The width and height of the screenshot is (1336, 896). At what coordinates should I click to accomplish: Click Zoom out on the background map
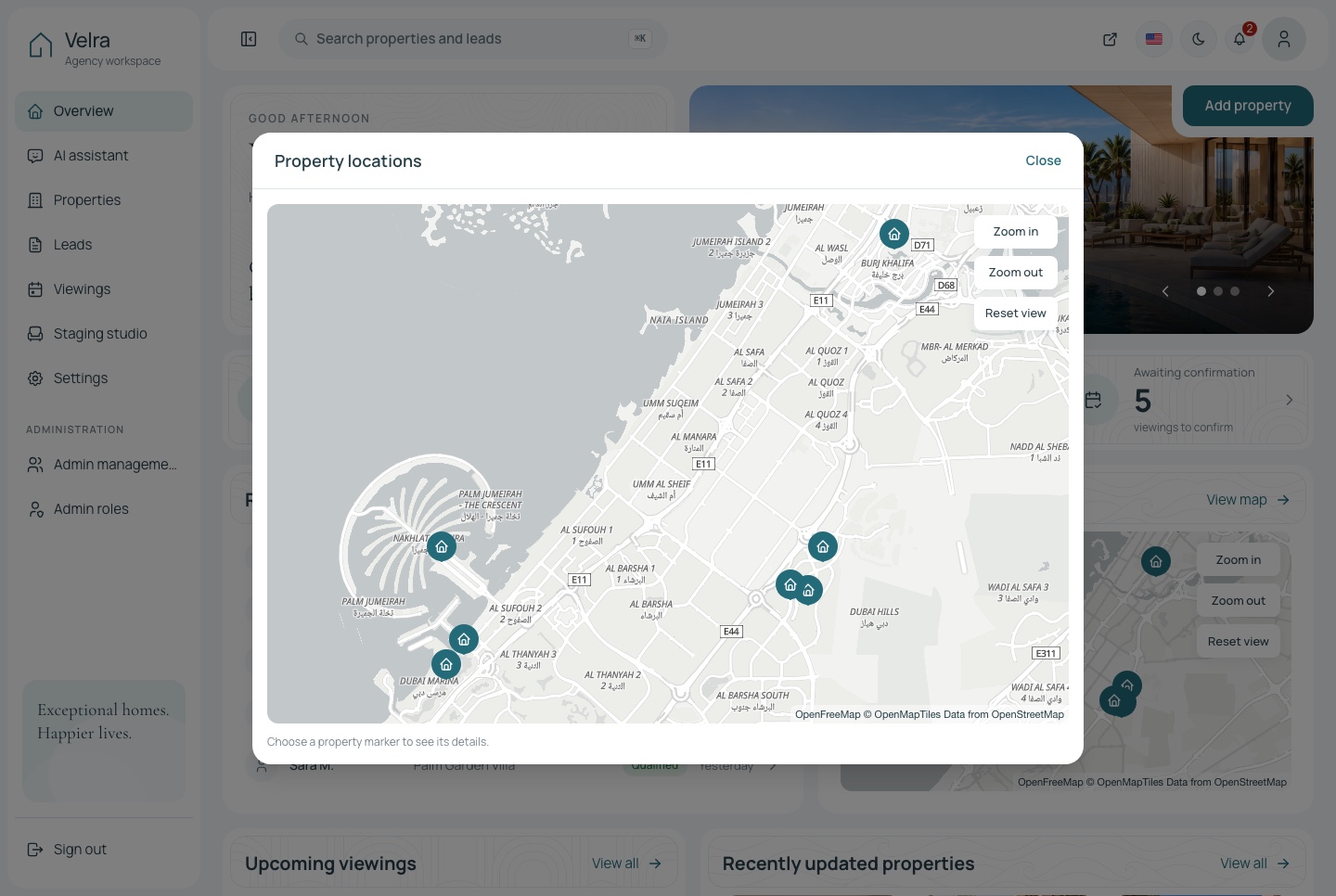pos(1239,601)
